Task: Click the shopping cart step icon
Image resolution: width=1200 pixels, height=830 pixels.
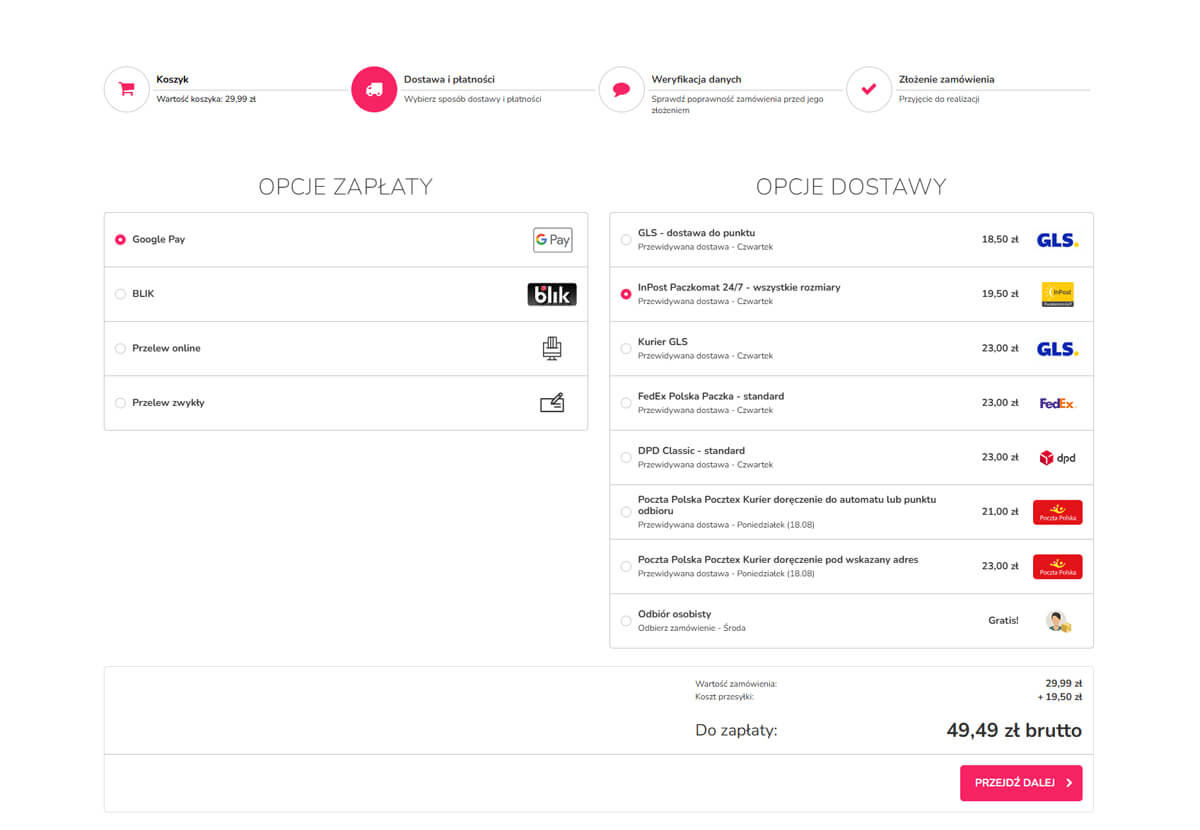Action: [x=127, y=89]
